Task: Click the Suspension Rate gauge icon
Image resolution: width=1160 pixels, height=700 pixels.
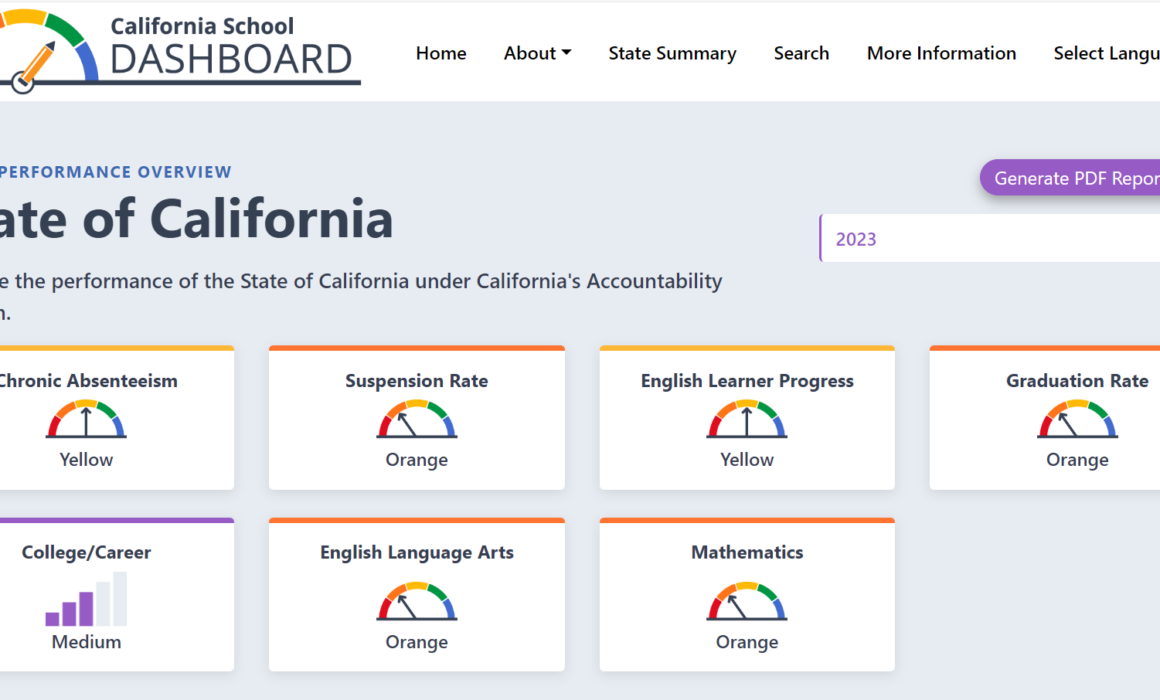Action: pos(417,419)
